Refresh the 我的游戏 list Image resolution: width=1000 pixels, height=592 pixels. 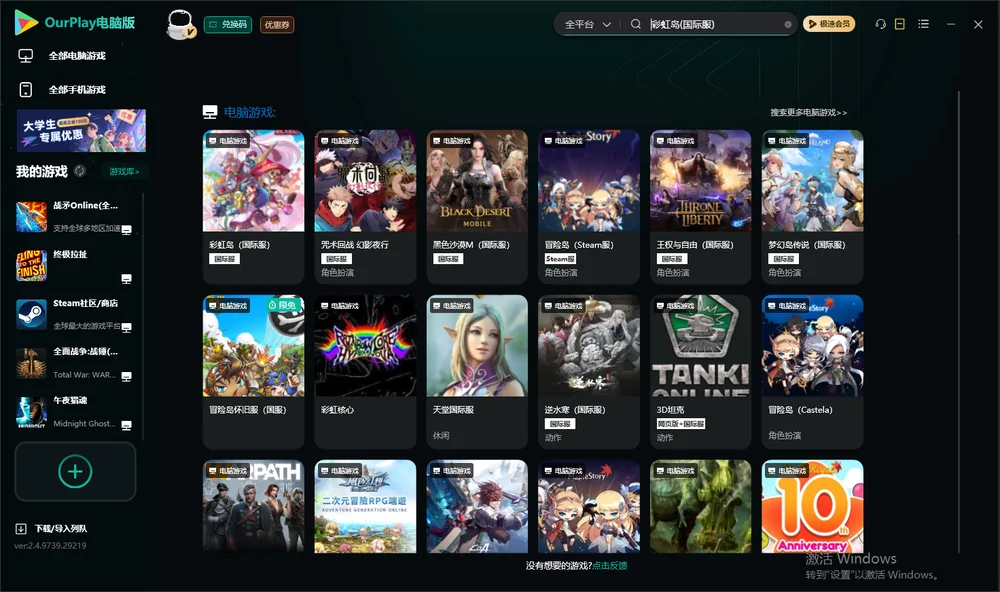click(80, 171)
